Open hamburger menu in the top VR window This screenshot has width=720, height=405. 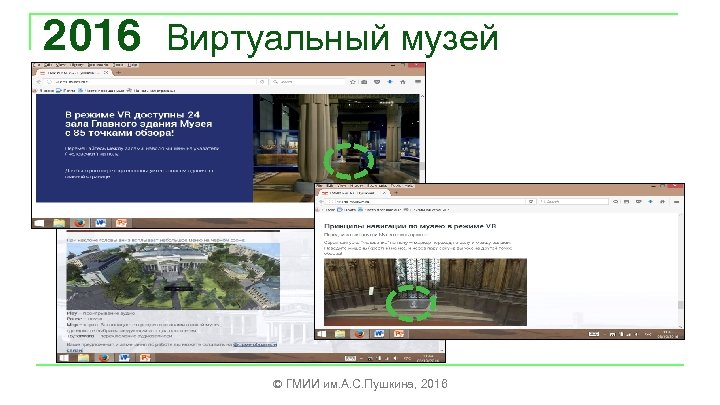point(417,82)
